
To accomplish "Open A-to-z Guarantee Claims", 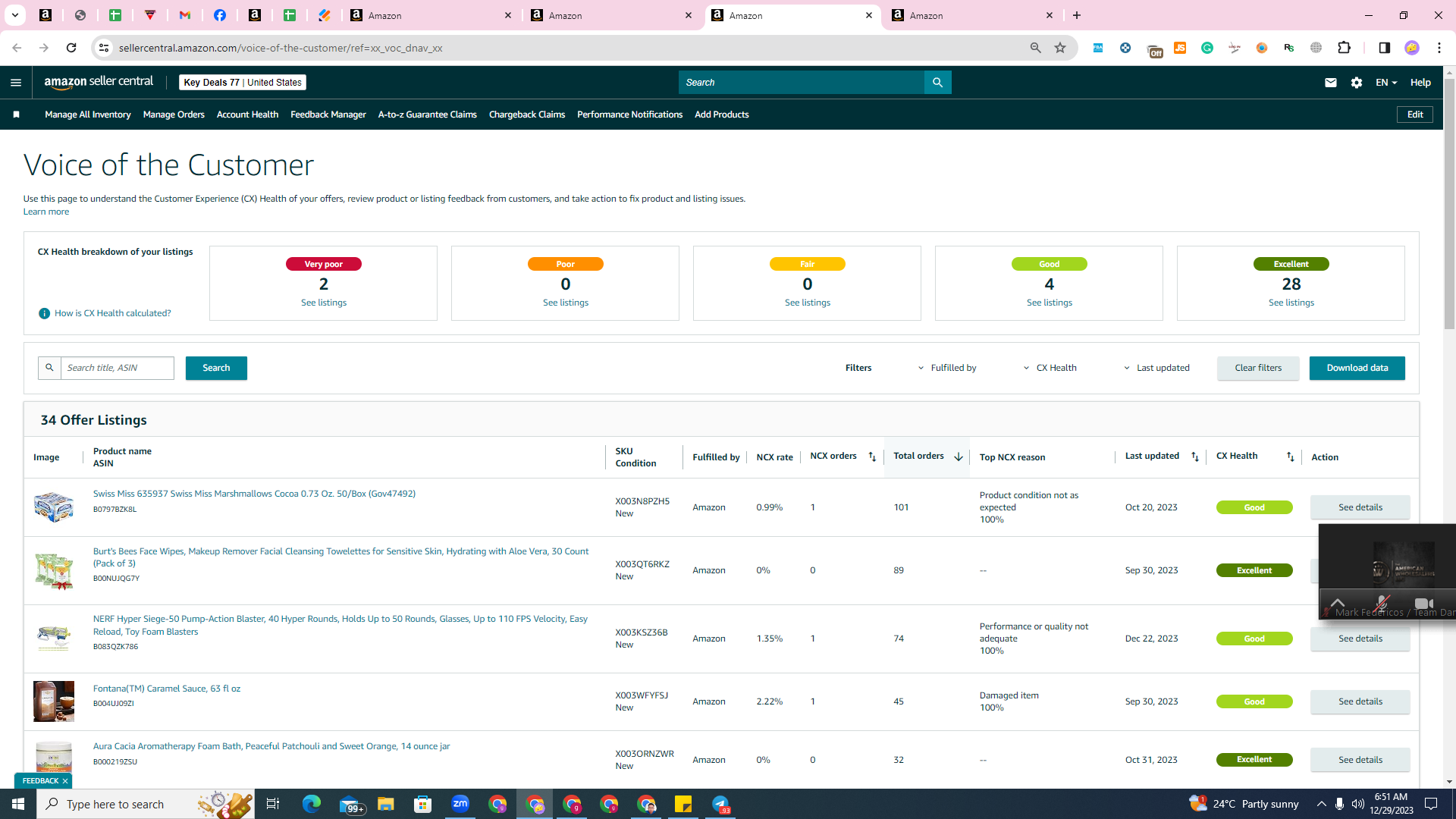I will [x=428, y=115].
